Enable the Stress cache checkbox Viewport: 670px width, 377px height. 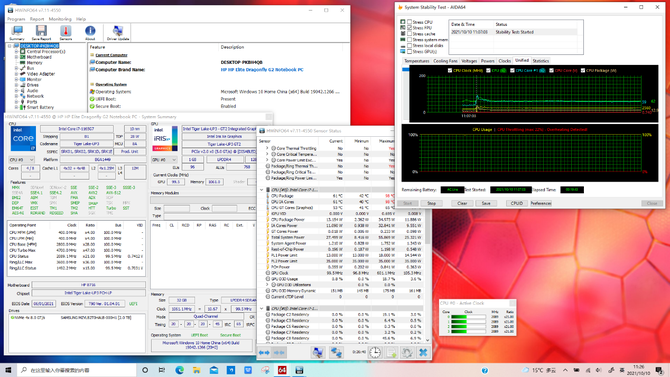[409, 34]
